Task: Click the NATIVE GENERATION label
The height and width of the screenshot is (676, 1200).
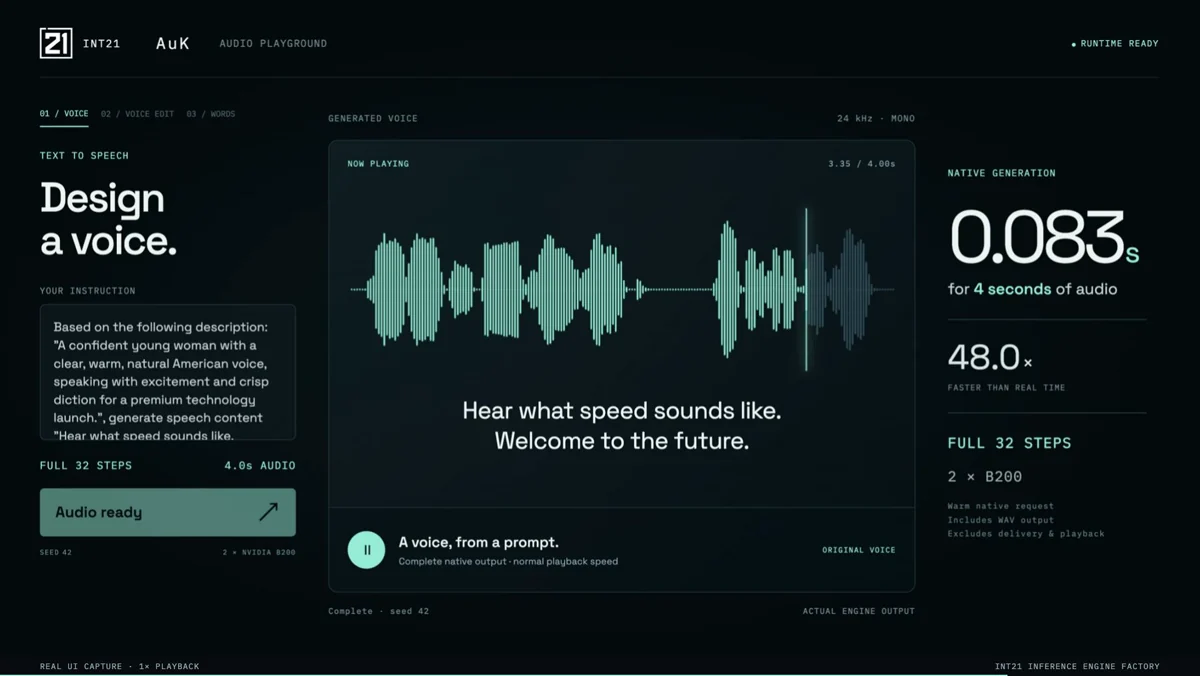Action: point(1002,173)
